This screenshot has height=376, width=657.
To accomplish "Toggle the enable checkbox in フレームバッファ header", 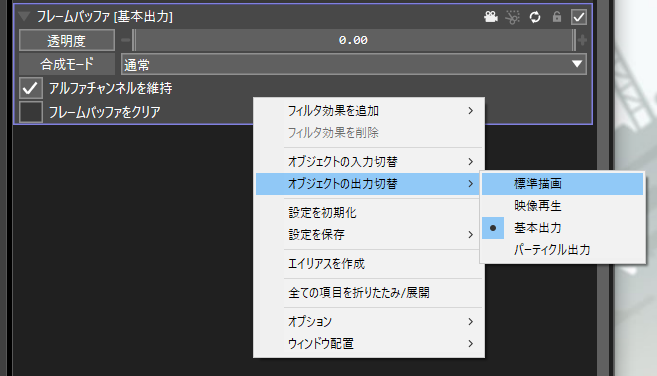I will pyautogui.click(x=579, y=17).
